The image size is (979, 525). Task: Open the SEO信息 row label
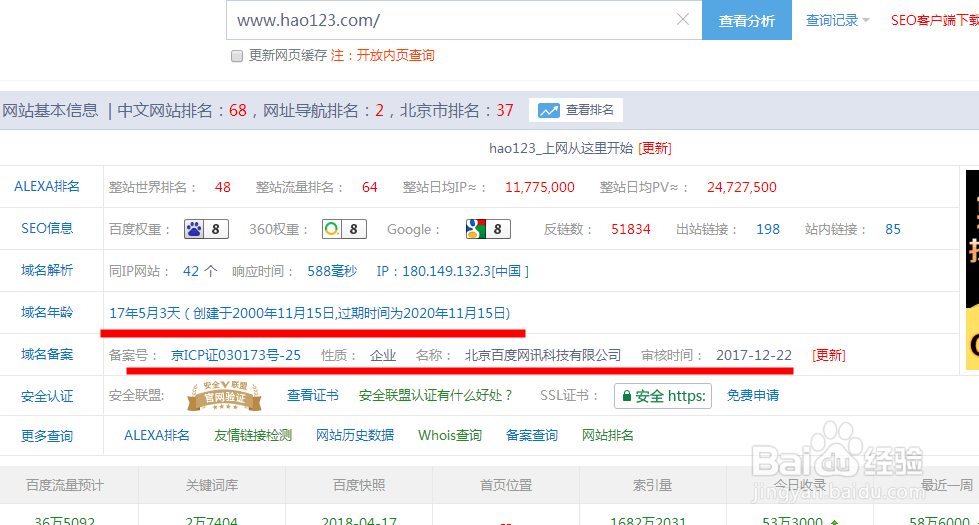coord(47,228)
